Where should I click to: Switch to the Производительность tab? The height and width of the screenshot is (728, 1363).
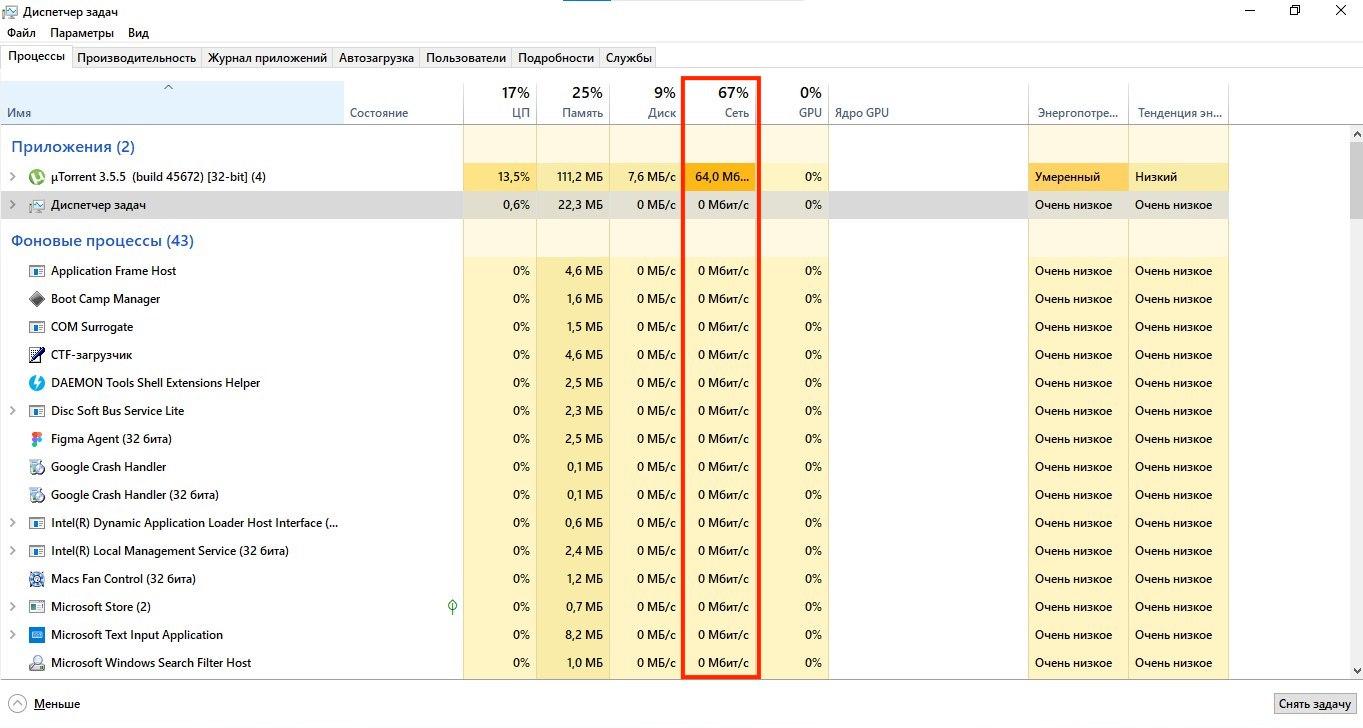point(136,58)
